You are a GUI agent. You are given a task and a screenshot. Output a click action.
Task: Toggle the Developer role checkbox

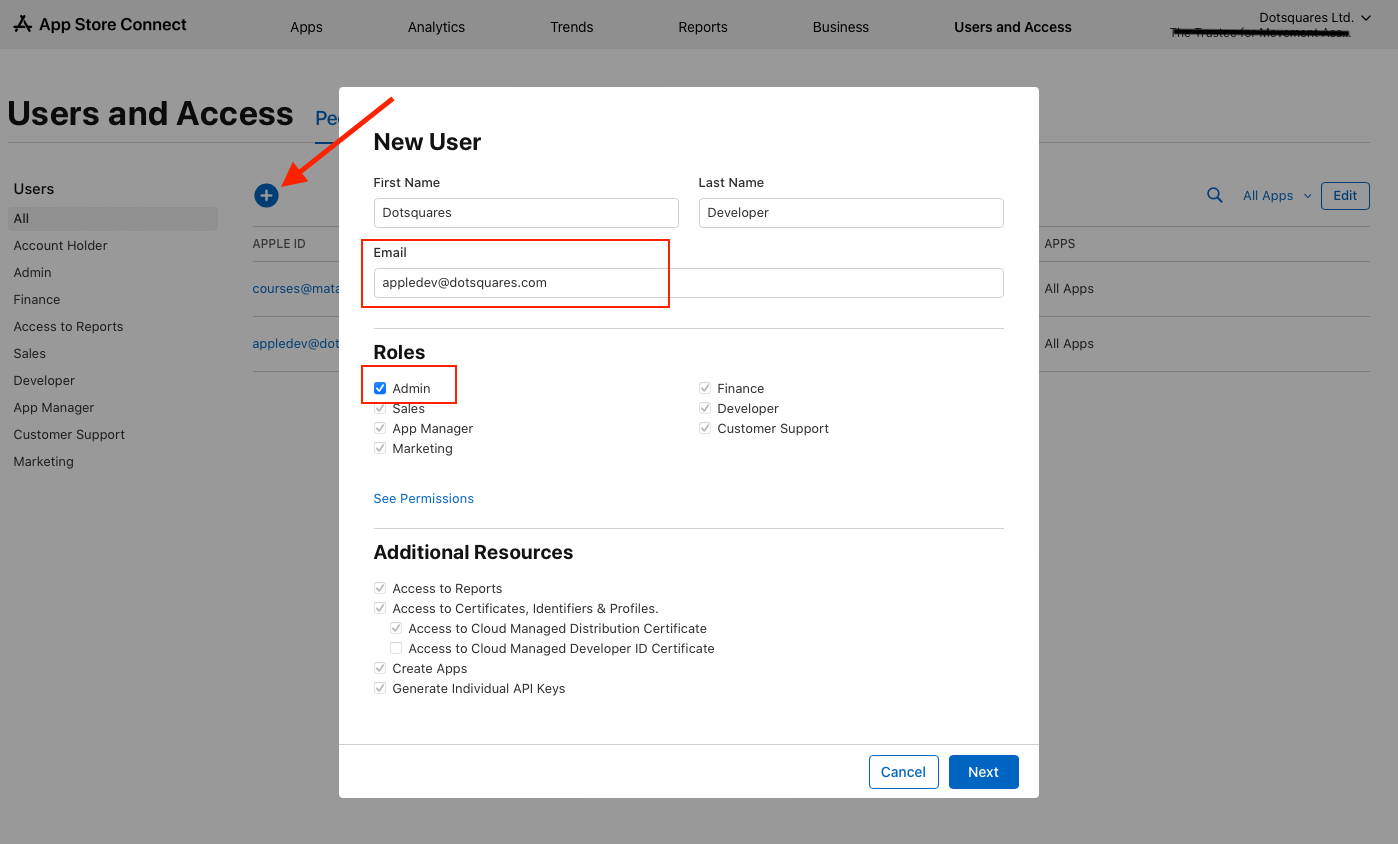(x=705, y=408)
